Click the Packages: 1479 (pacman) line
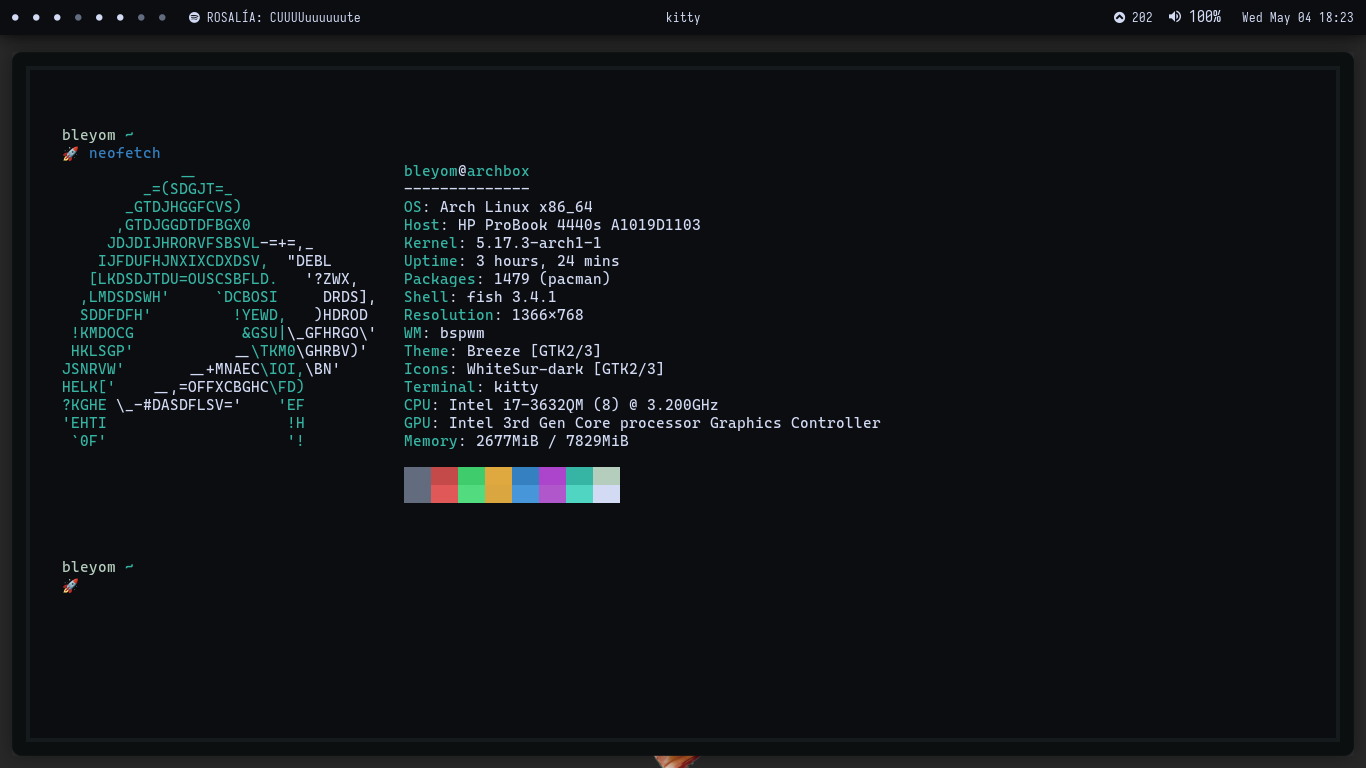This screenshot has width=1366, height=768. point(507,279)
